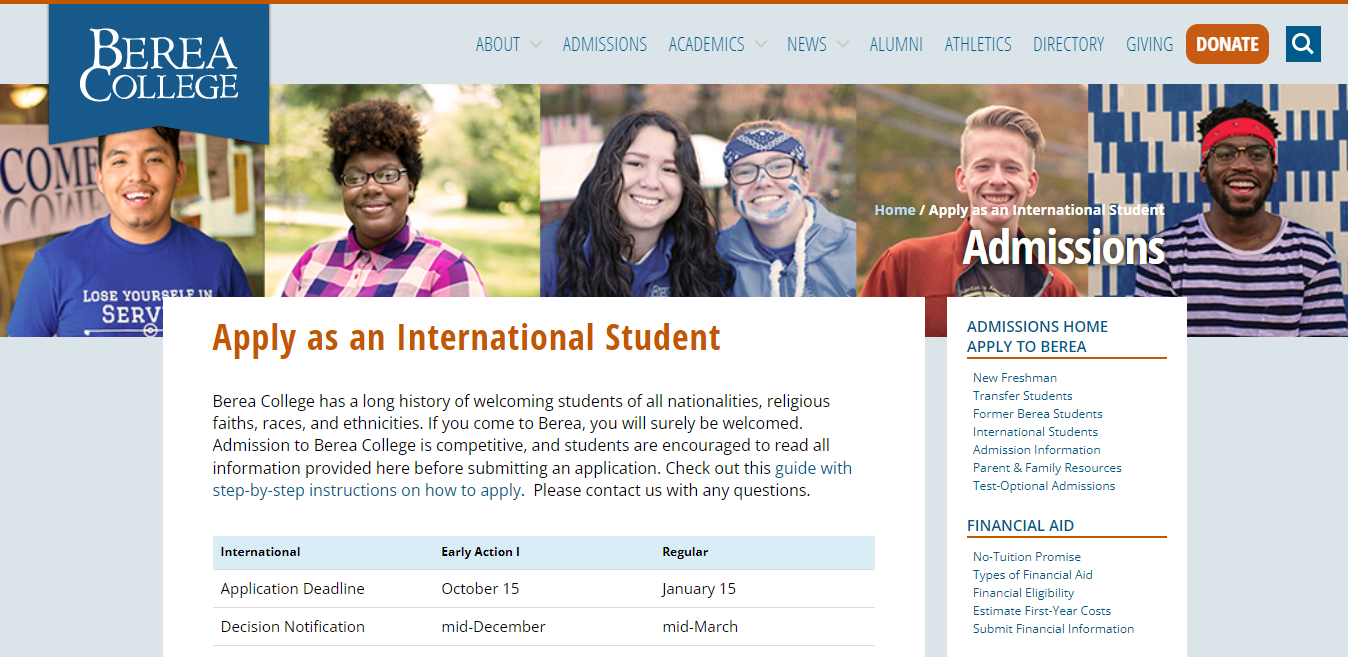Click the International table column header
Image resolution: width=1348 pixels, height=657 pixels.
[x=261, y=552]
